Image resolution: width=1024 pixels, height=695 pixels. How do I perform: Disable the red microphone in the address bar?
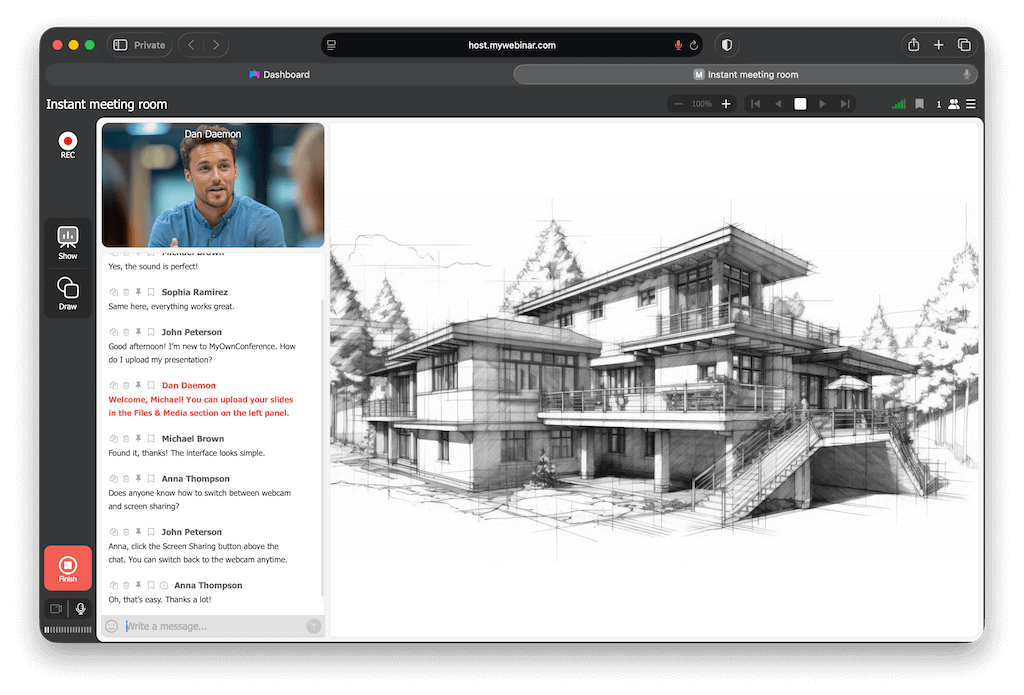click(x=679, y=44)
